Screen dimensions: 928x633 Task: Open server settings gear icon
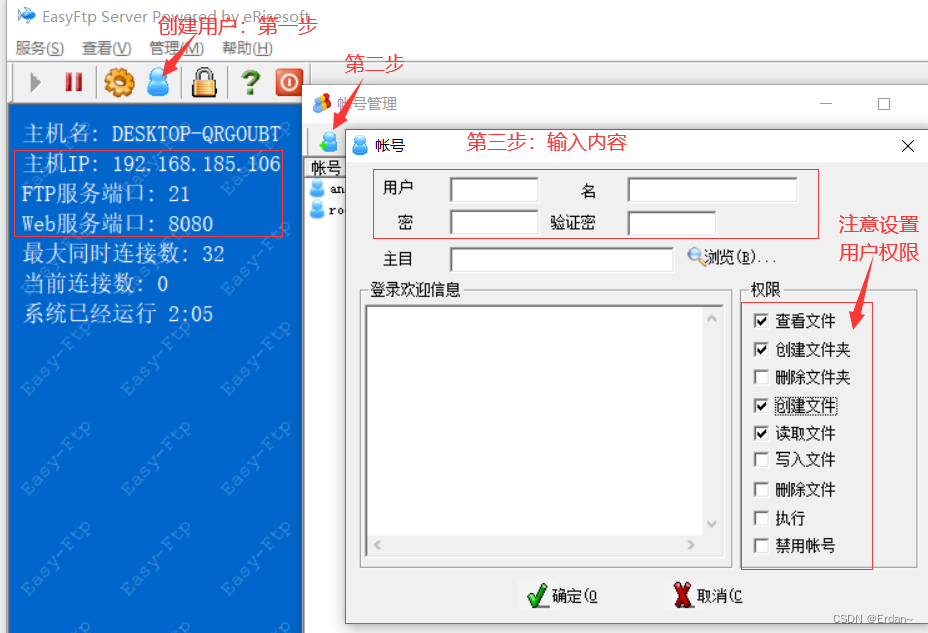(119, 82)
